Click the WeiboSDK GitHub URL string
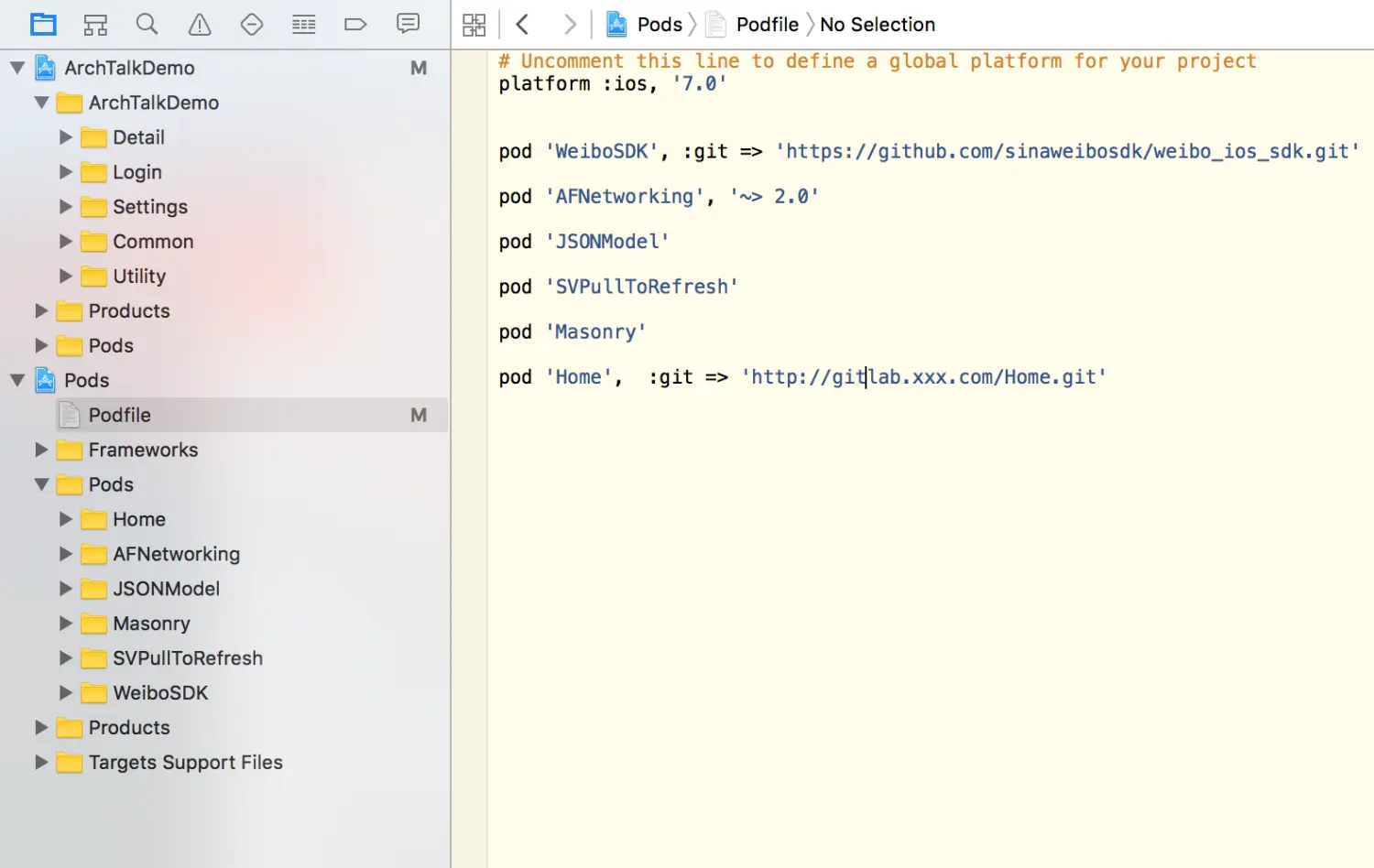Image resolution: width=1374 pixels, height=868 pixels. coord(1067,151)
